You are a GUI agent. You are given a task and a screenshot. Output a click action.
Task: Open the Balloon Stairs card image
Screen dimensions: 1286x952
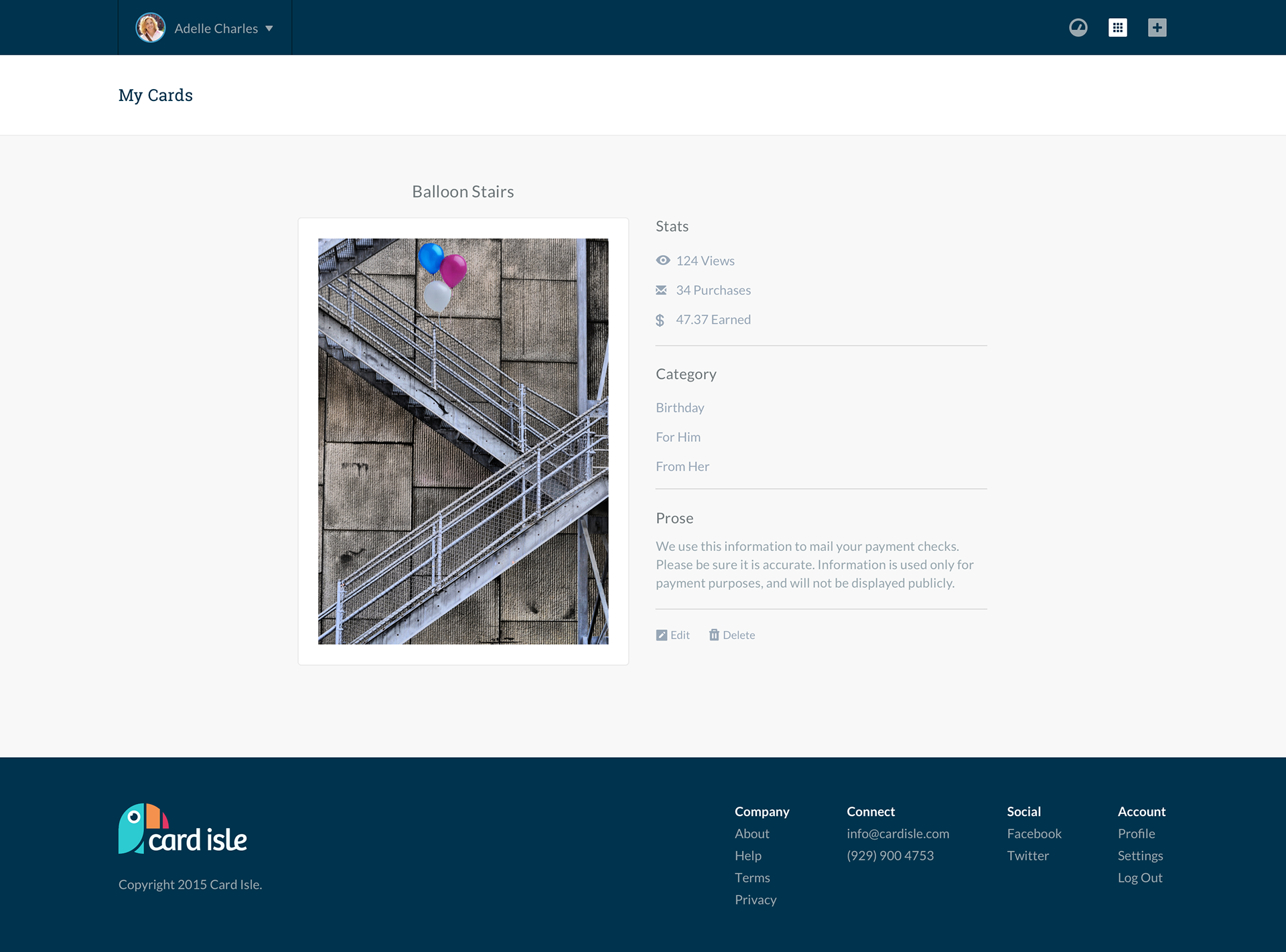click(463, 441)
